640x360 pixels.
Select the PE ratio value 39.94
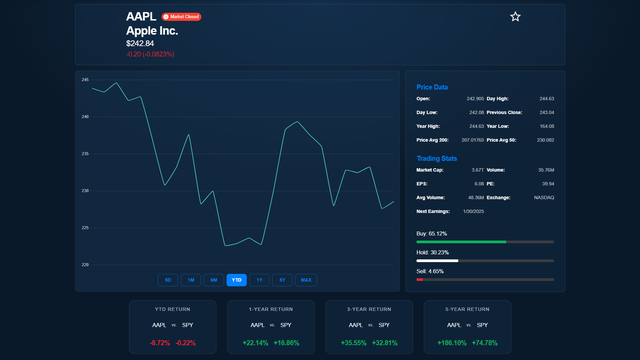pos(548,184)
